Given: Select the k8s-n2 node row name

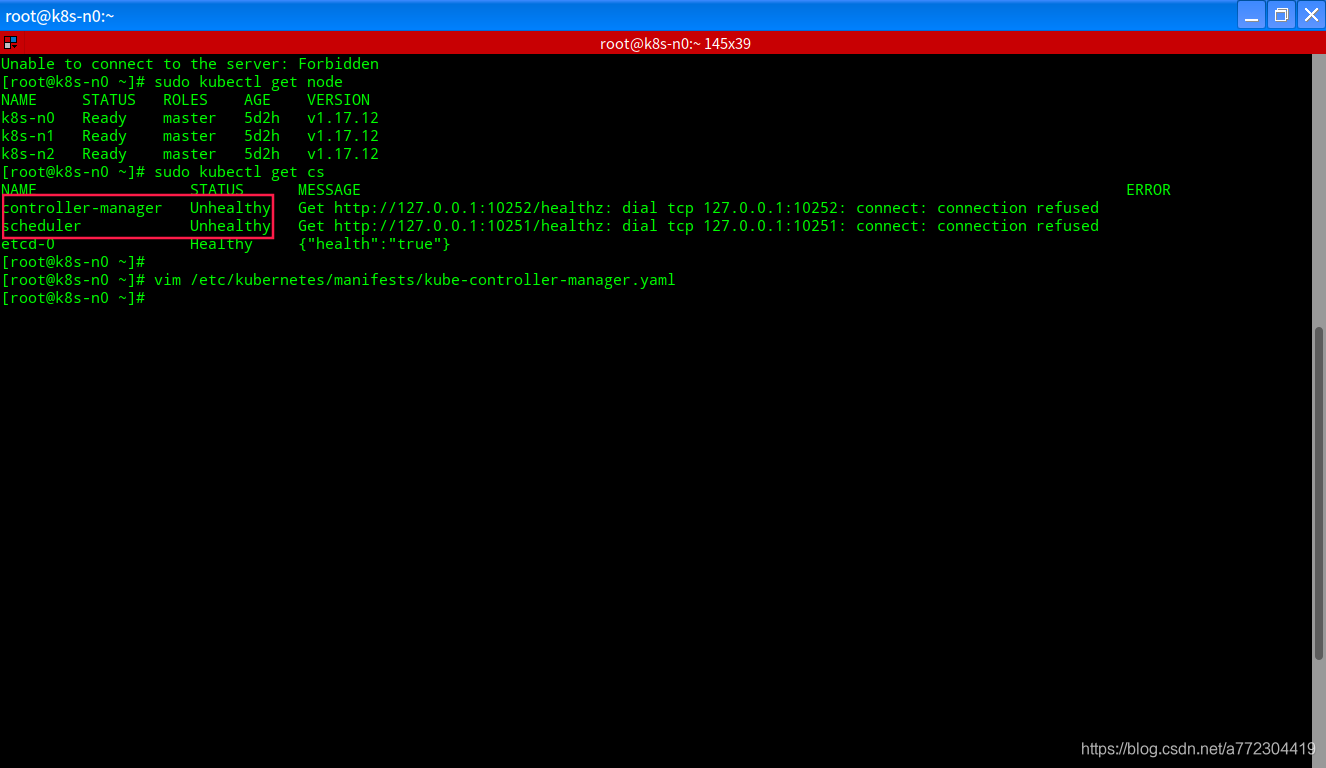Looking at the screenshot, I should coord(28,154).
